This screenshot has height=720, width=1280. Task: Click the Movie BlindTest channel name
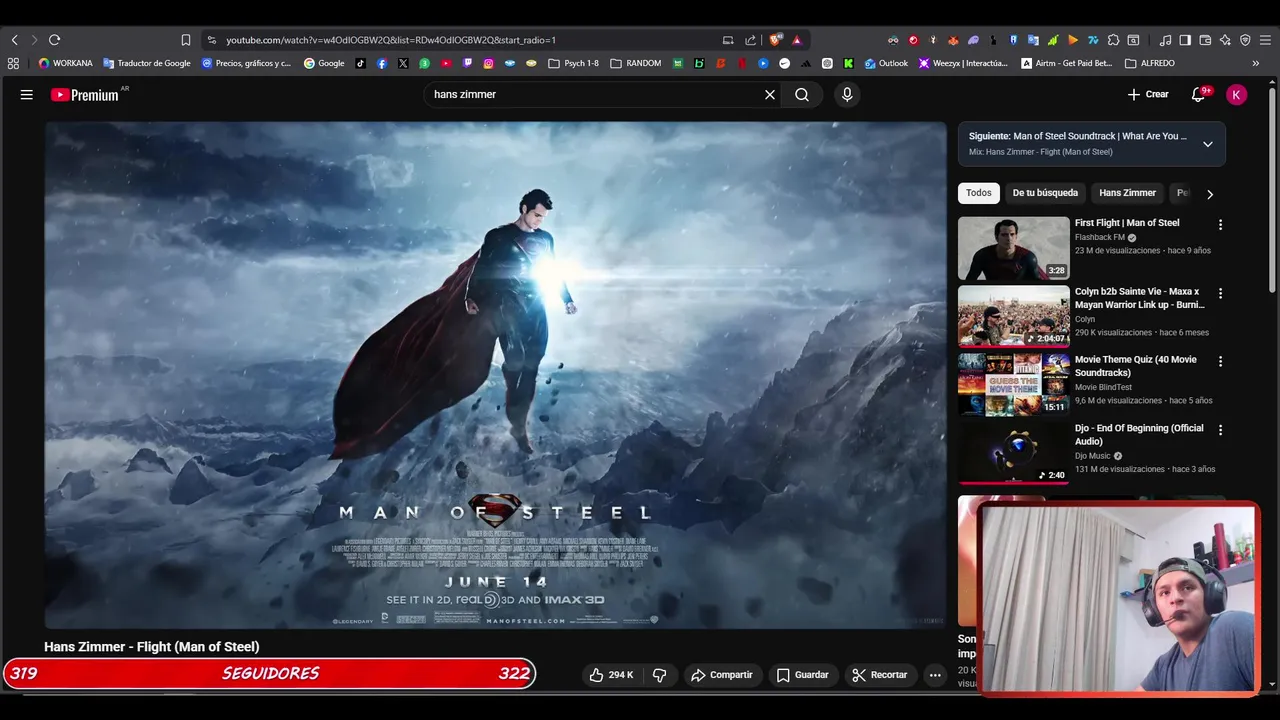[1103, 387]
